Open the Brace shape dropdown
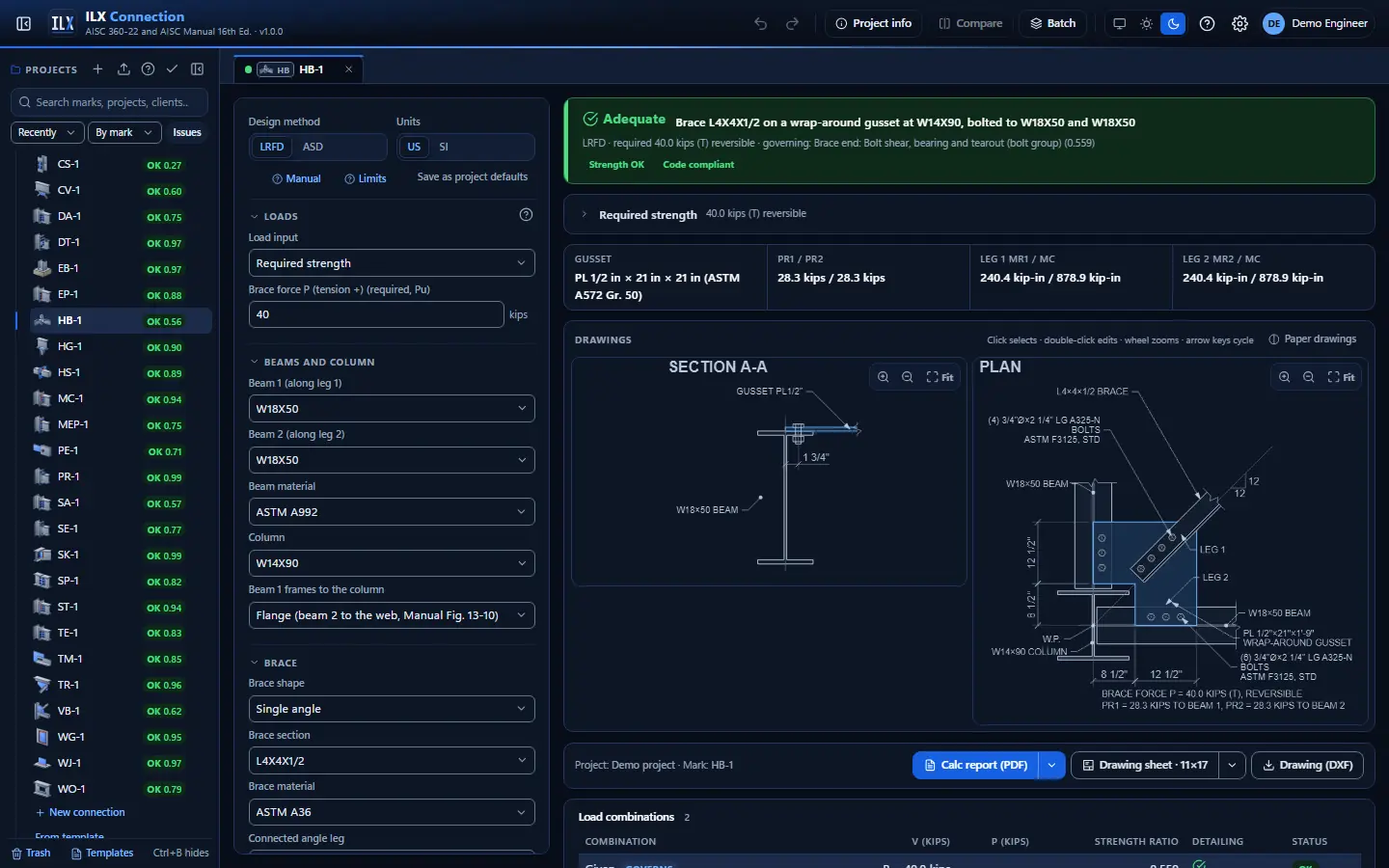 392,709
